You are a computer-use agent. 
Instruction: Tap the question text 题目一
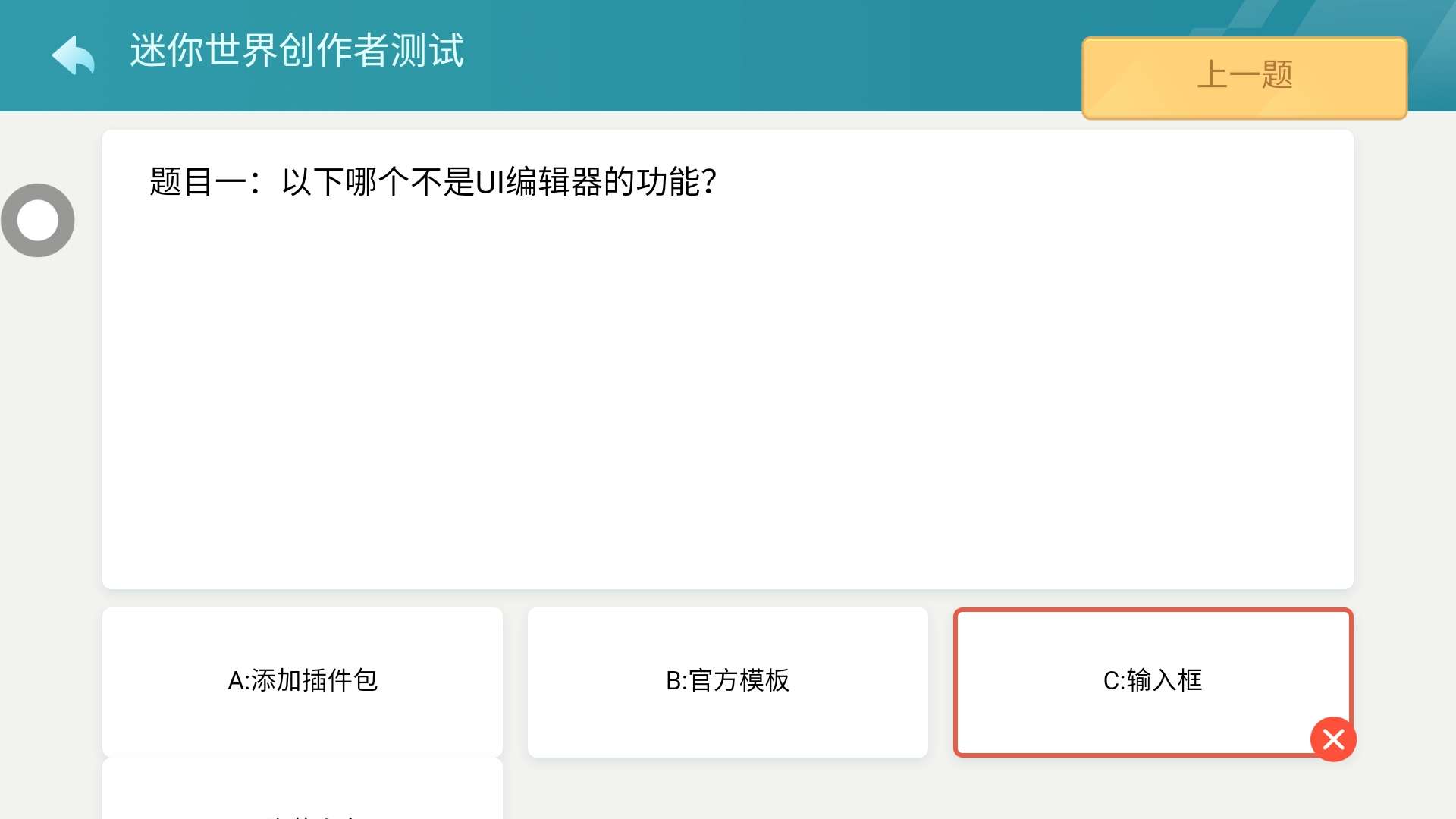[432, 182]
